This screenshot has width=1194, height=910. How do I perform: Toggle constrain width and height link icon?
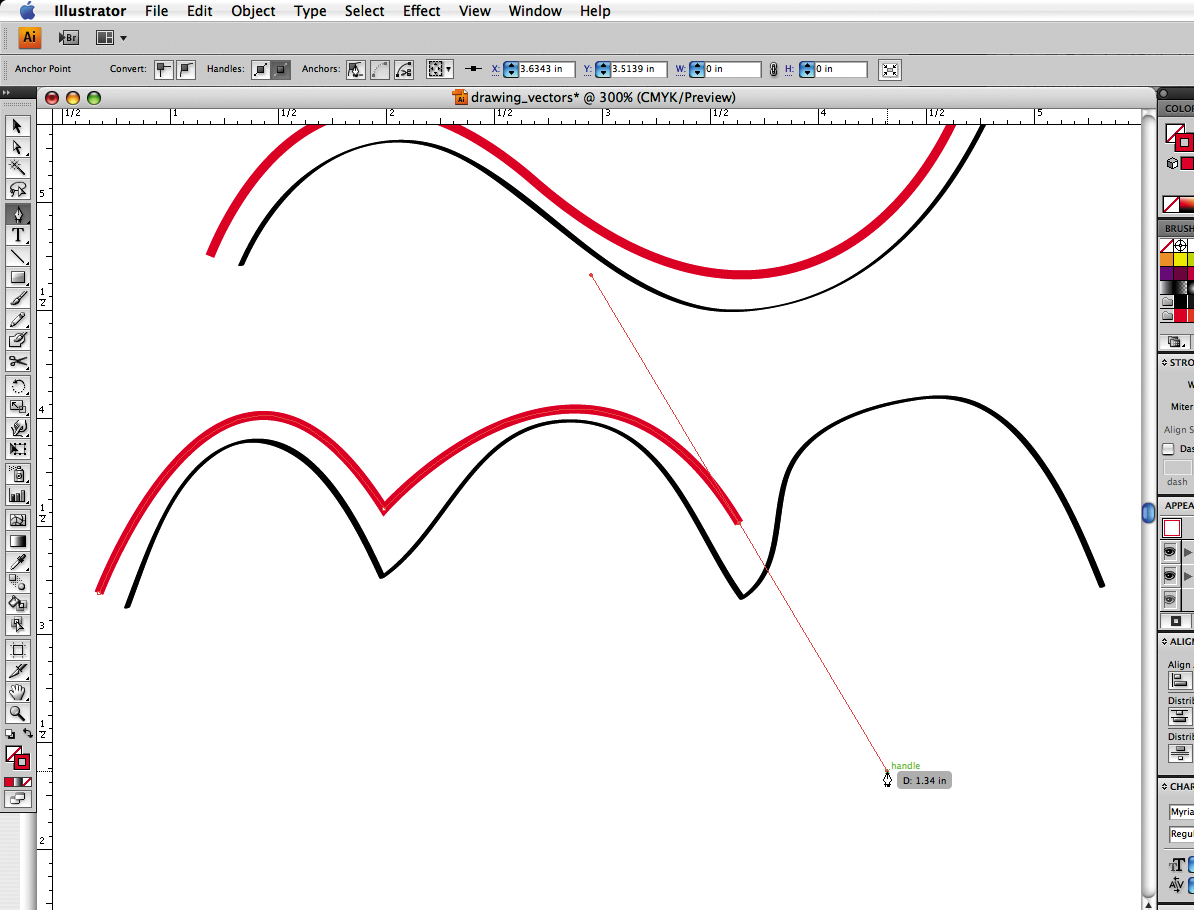[x=773, y=70]
